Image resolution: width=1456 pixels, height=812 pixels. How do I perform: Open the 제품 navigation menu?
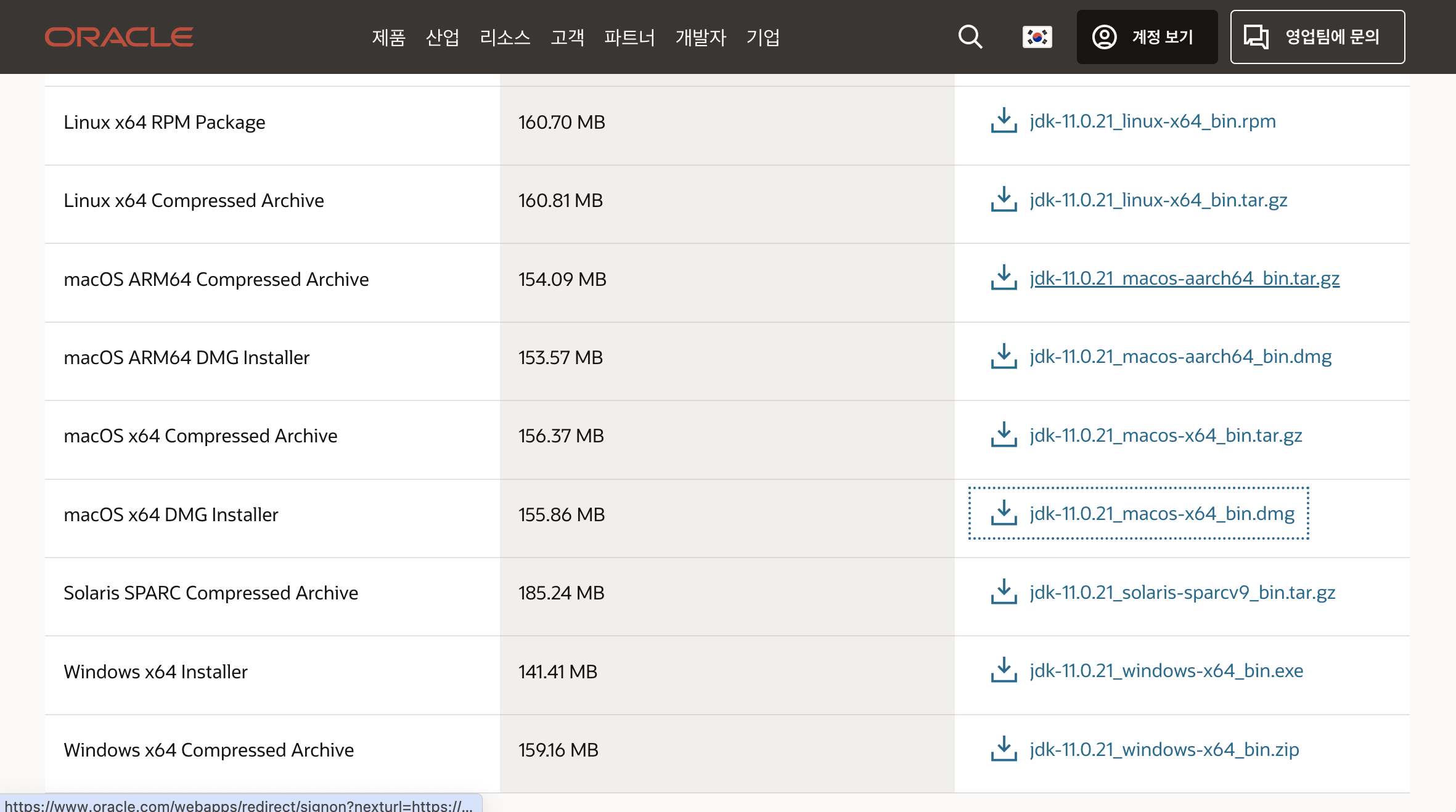click(x=388, y=38)
